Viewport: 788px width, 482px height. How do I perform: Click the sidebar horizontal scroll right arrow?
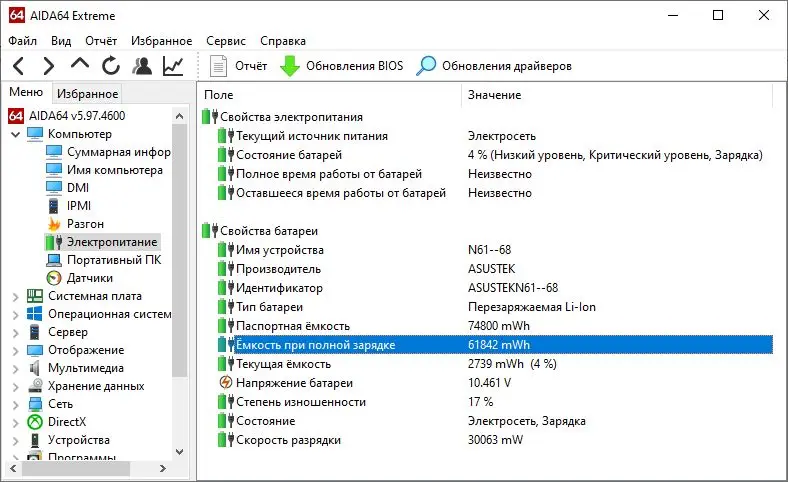click(163, 468)
